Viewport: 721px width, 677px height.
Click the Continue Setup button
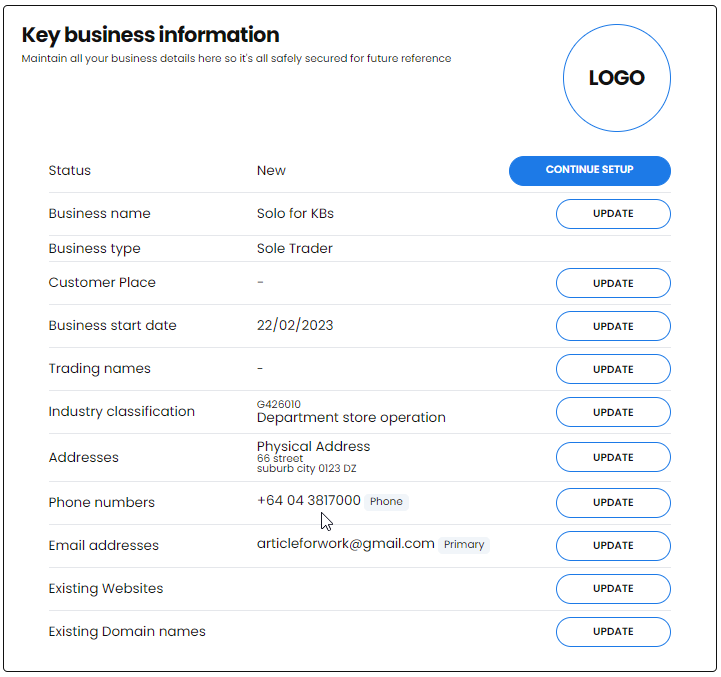(589, 171)
